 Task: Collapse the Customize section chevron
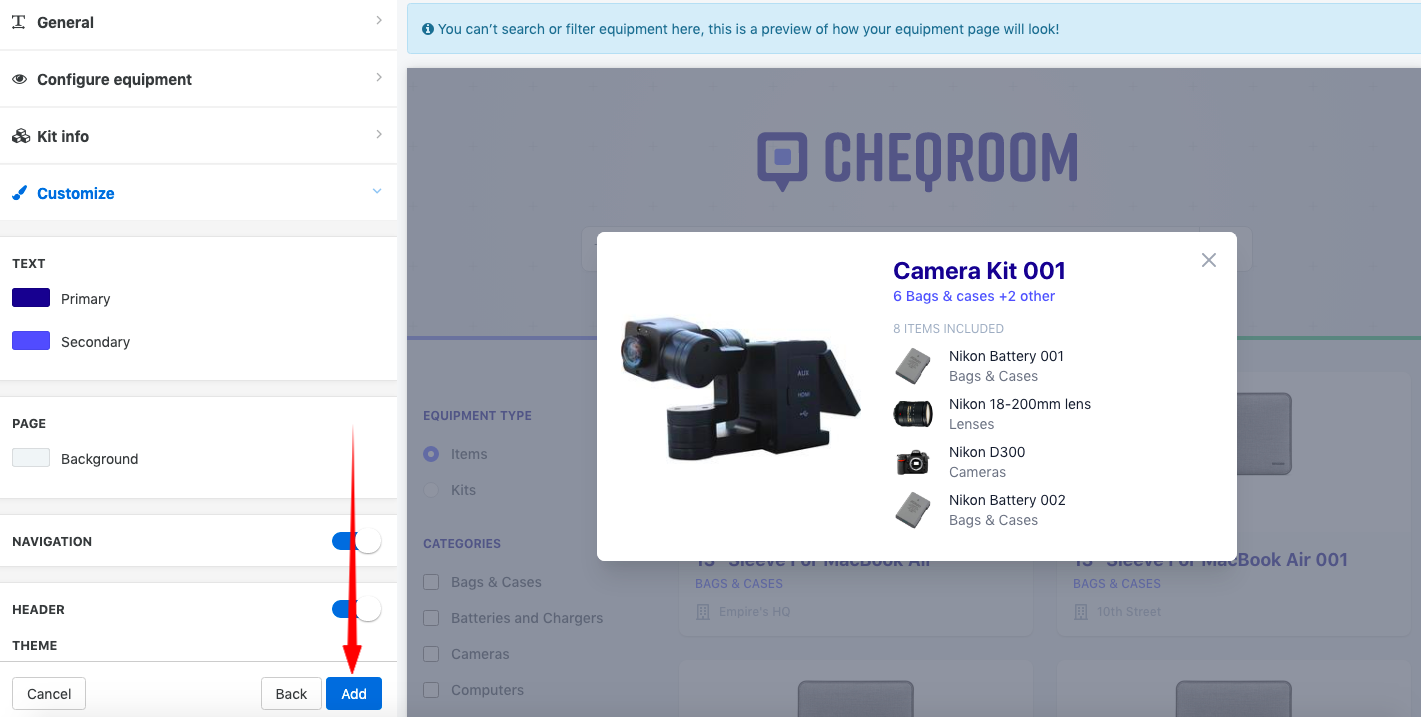coord(377,191)
